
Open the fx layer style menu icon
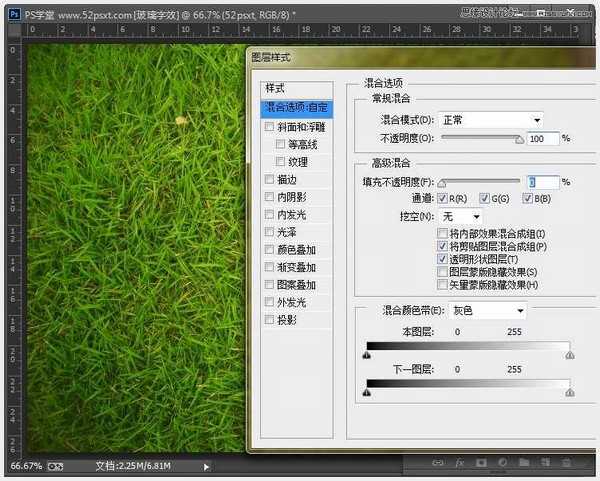(x=459, y=465)
